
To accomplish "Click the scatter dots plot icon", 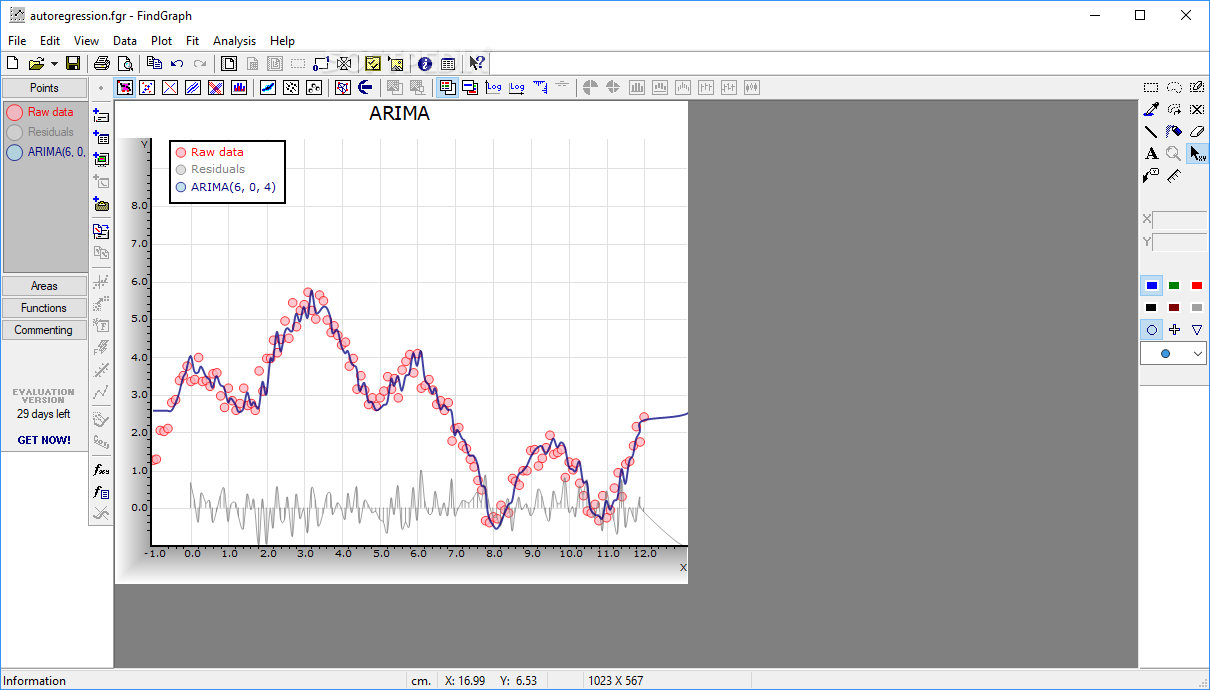I will pyautogui.click(x=291, y=87).
